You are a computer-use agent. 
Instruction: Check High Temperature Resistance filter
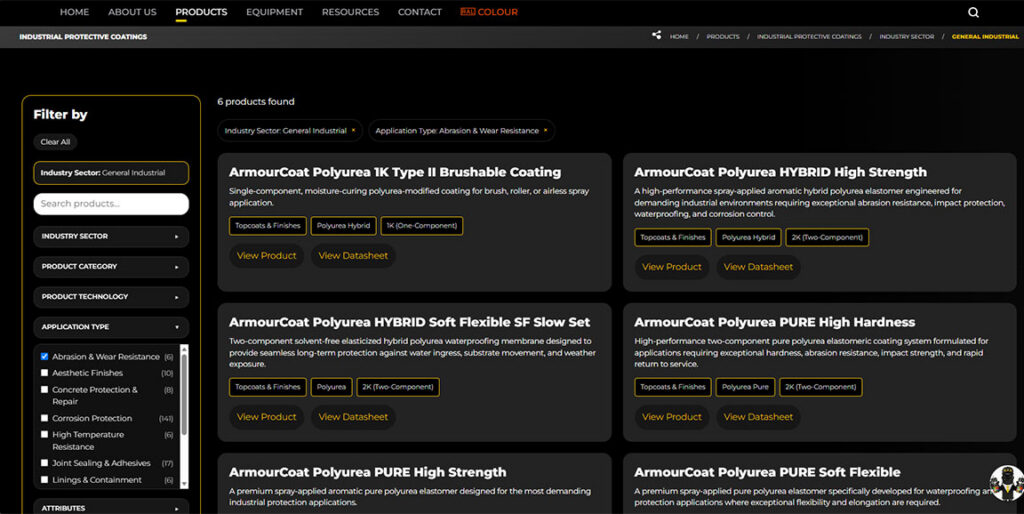tap(44, 434)
